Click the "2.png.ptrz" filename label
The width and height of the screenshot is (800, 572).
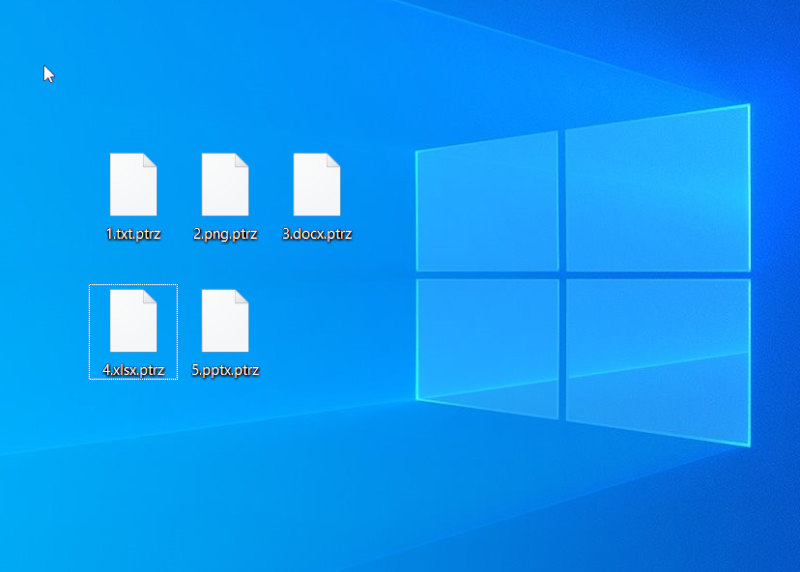pyautogui.click(x=225, y=235)
